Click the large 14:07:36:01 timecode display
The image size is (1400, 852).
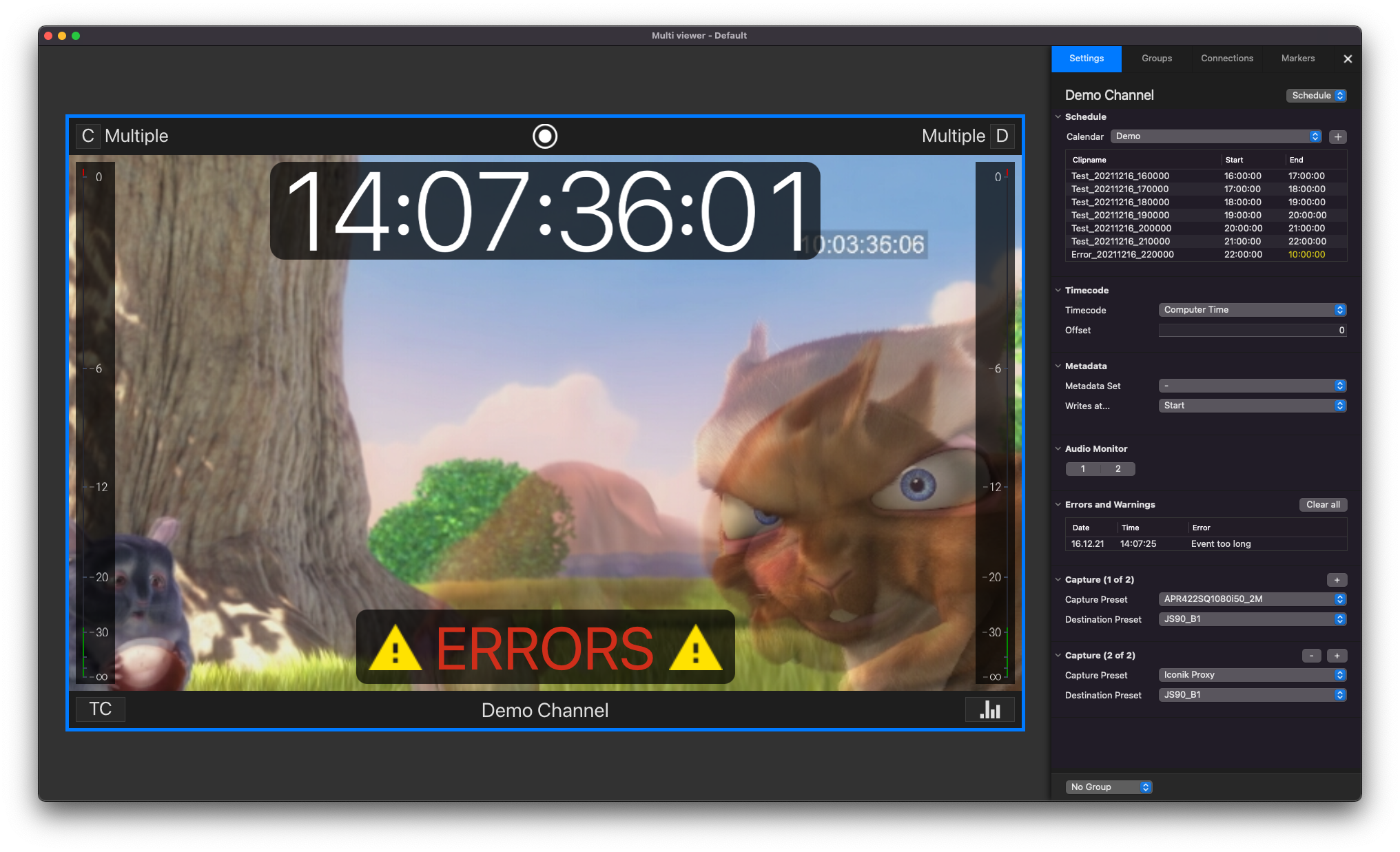(545, 211)
